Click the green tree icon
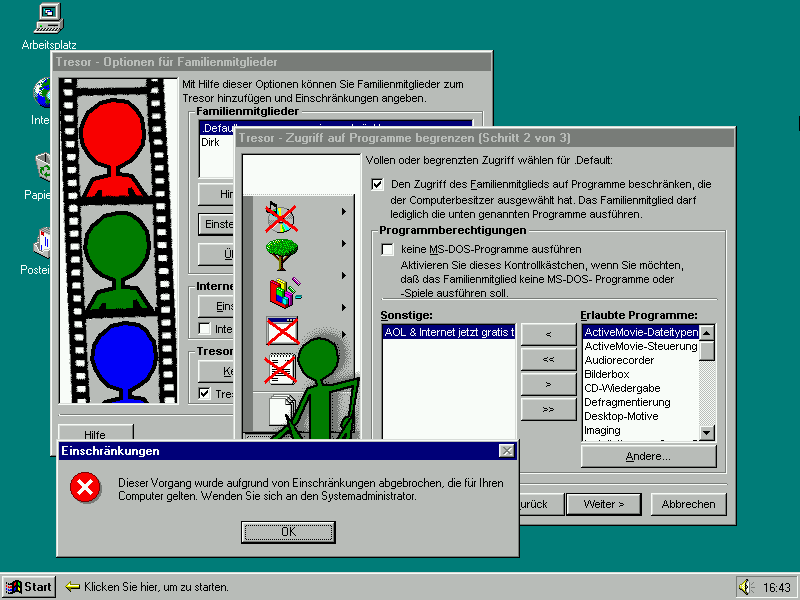 (281, 250)
